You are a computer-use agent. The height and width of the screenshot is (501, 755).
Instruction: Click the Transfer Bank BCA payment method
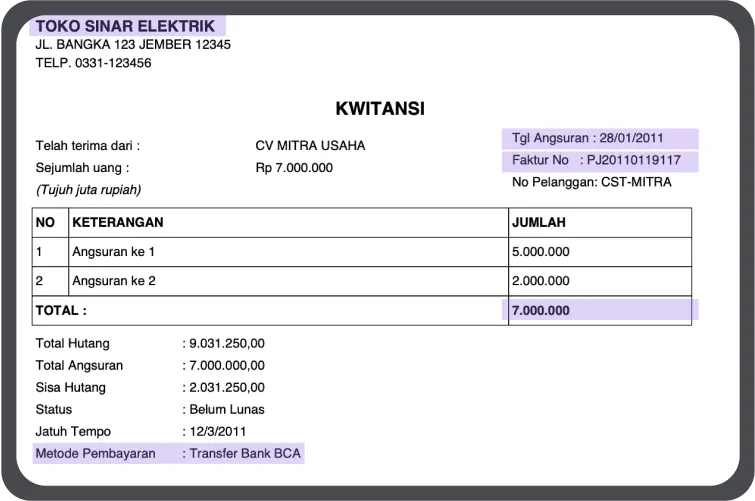click(x=245, y=454)
